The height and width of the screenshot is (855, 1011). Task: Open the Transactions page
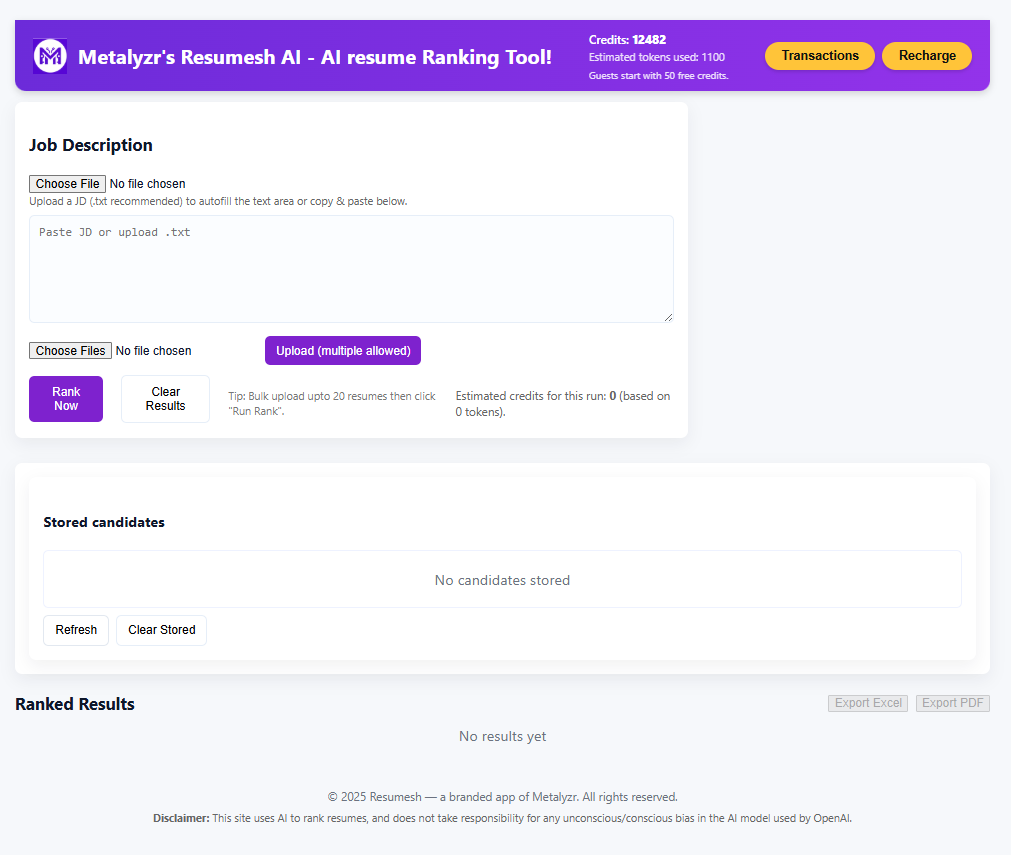pyautogui.click(x=819, y=56)
